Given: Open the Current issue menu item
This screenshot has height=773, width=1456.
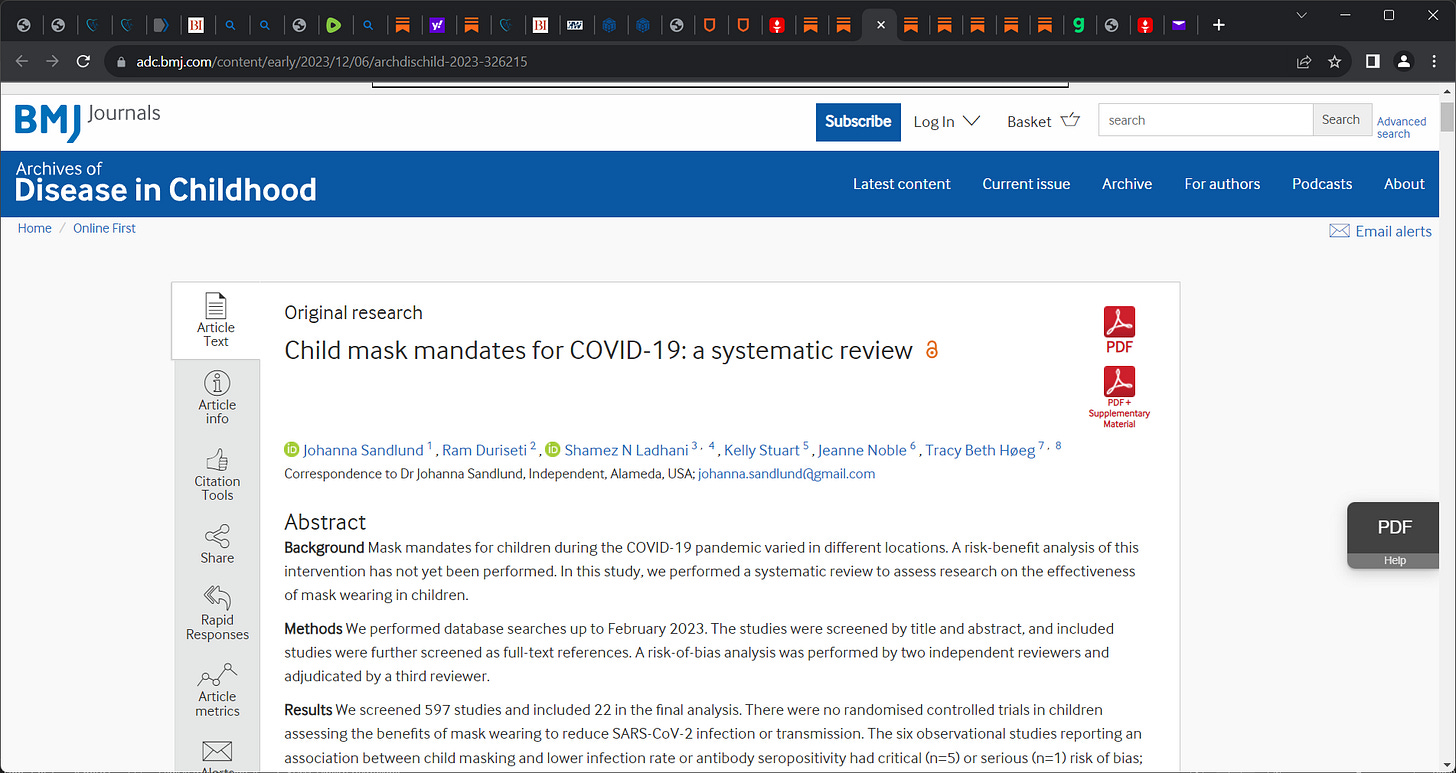Looking at the screenshot, I should (x=1026, y=184).
